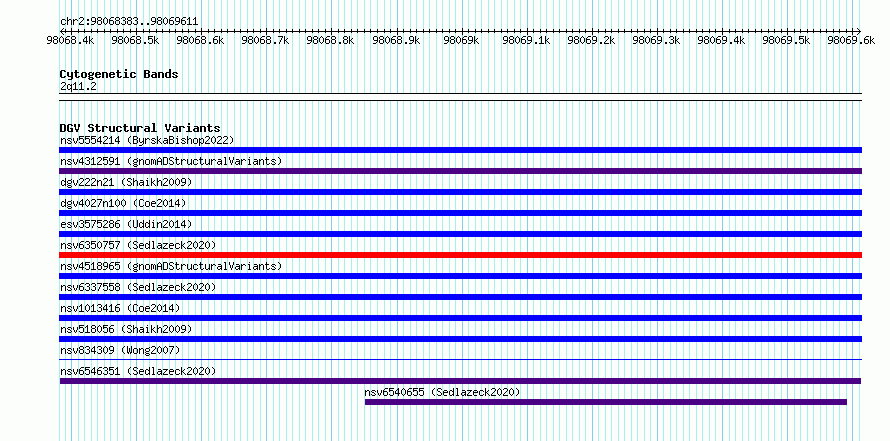Click the 98068.9k ruler tick label
Image resolution: width=890 pixels, height=441 pixels.
396,40
